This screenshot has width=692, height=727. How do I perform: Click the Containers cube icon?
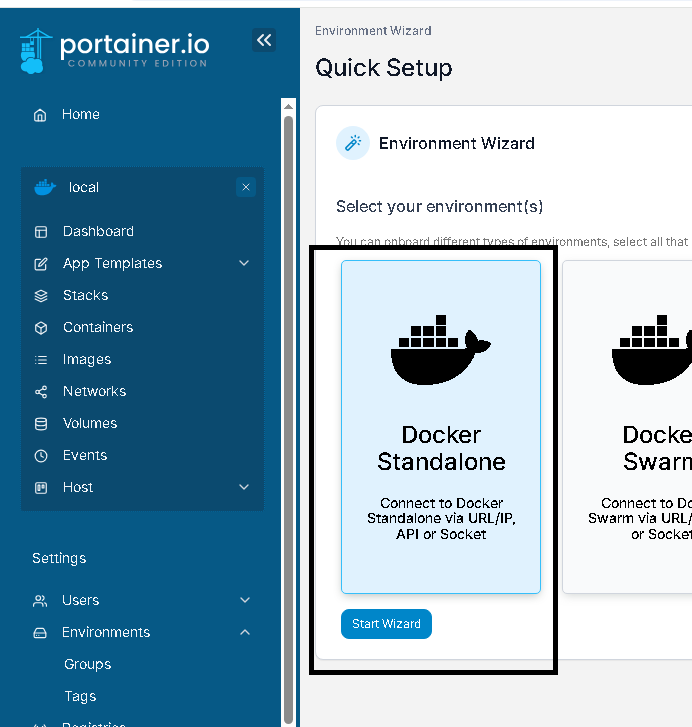41,328
